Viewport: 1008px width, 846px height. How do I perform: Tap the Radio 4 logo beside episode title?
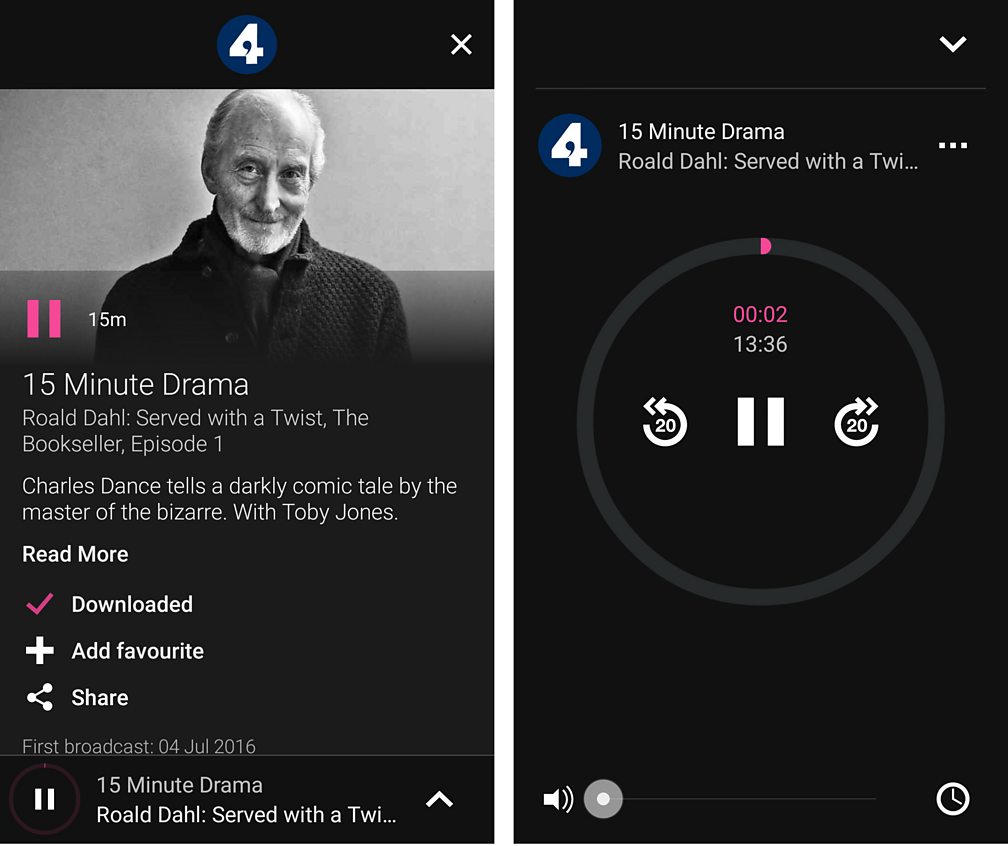[x=569, y=145]
